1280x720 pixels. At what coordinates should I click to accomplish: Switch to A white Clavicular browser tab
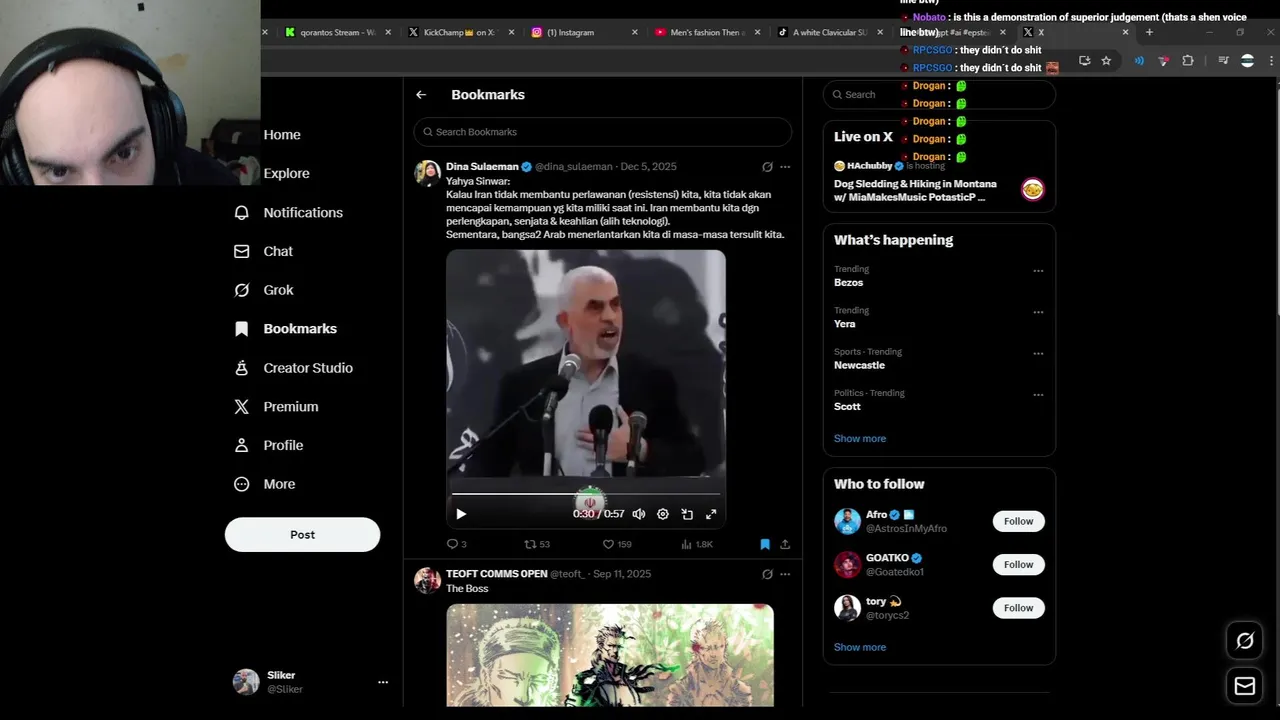coord(829,32)
